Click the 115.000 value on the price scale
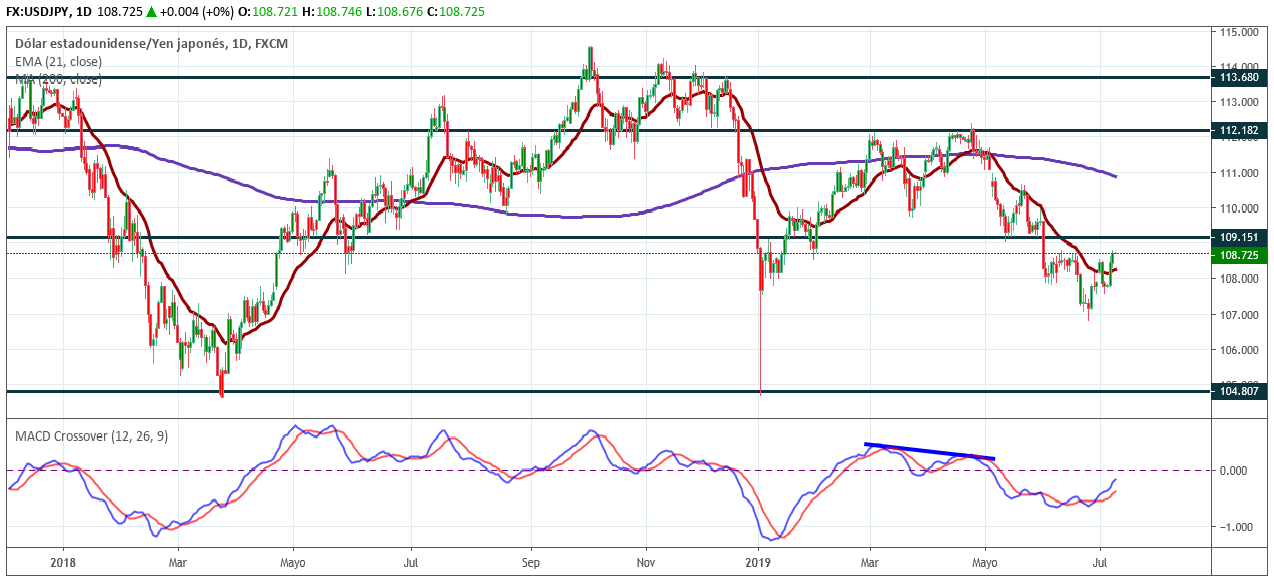Screen dimensions: 1274x581 tap(1236, 32)
